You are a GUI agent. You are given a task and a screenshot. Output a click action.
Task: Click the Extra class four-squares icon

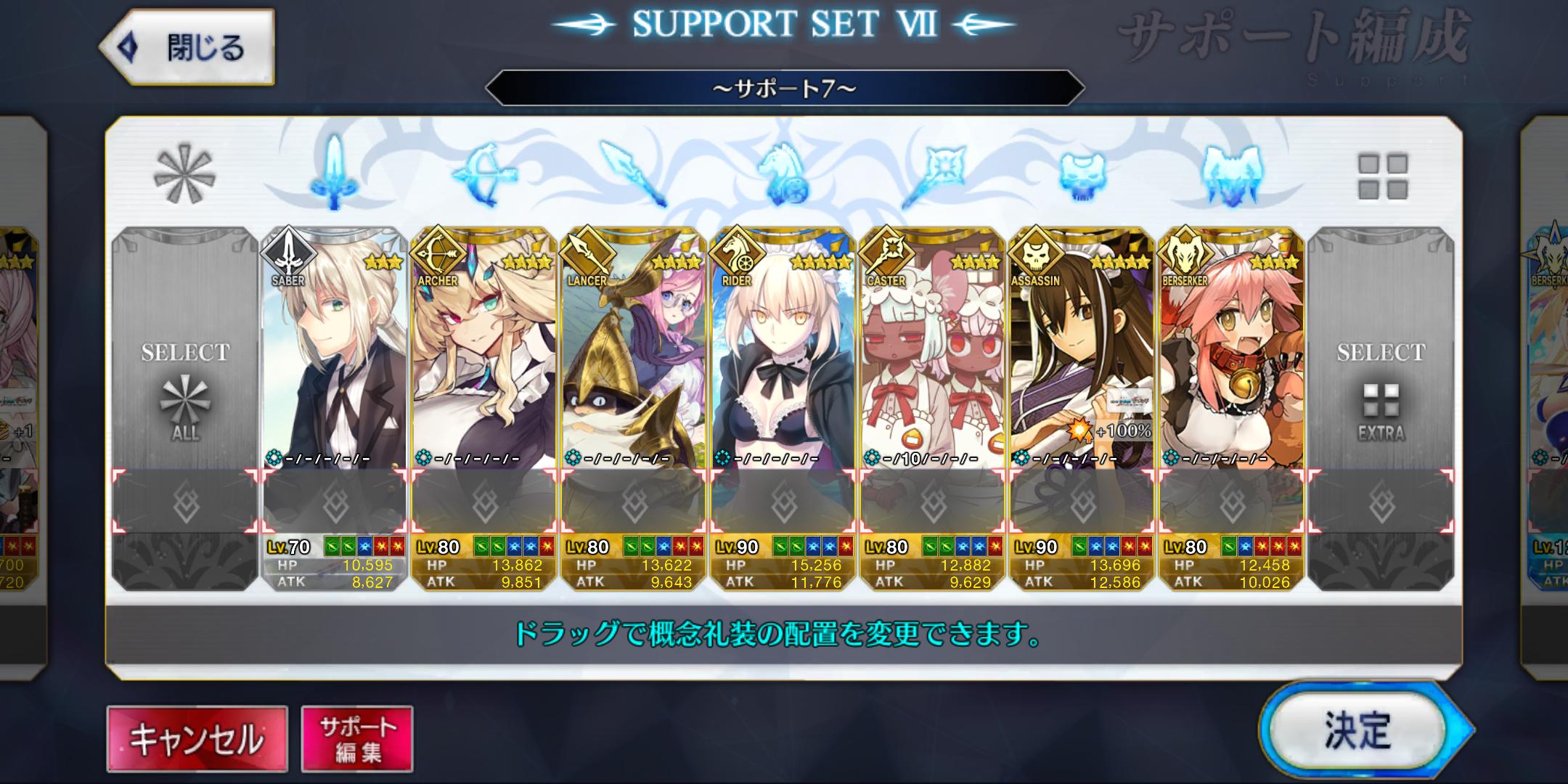(1382, 176)
